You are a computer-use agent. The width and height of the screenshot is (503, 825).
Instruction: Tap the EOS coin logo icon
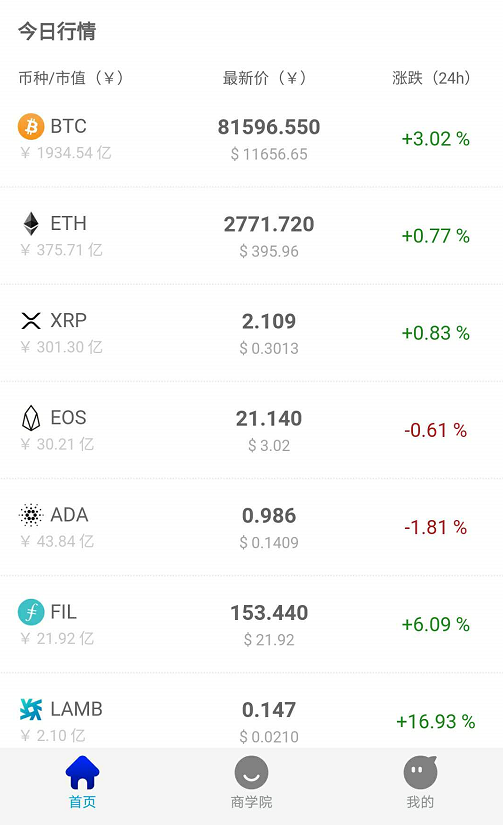click(x=31, y=418)
